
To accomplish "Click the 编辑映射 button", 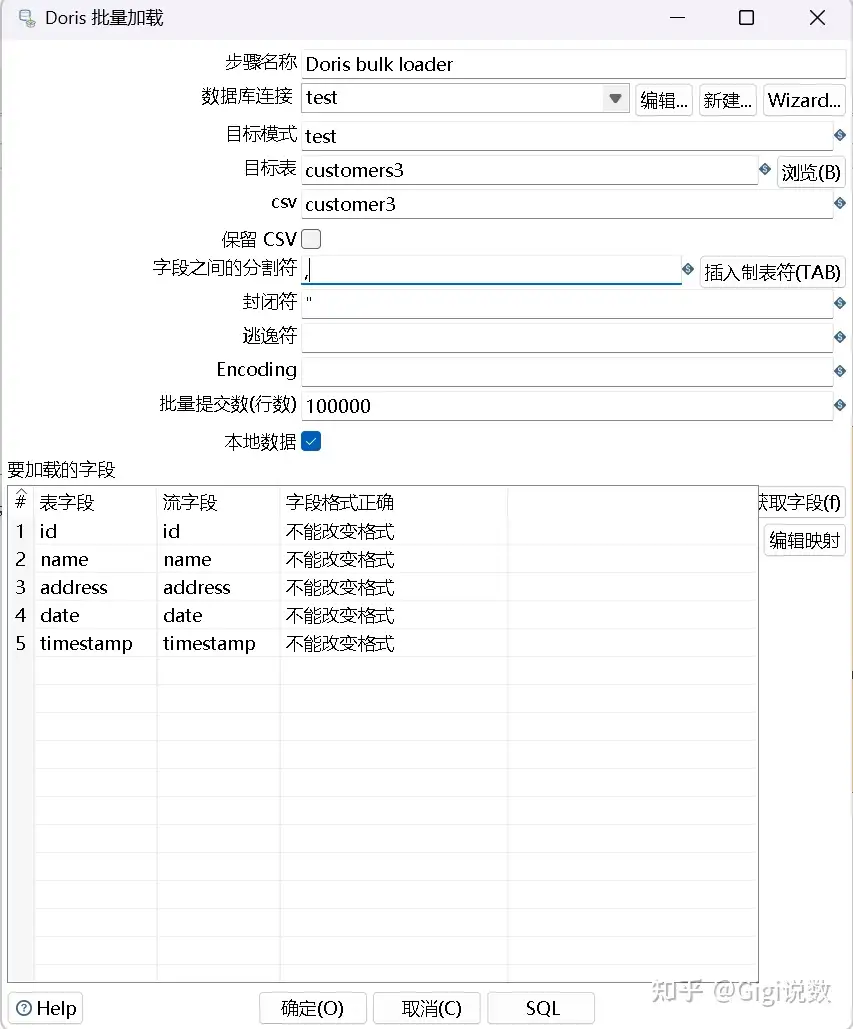I will tap(804, 541).
